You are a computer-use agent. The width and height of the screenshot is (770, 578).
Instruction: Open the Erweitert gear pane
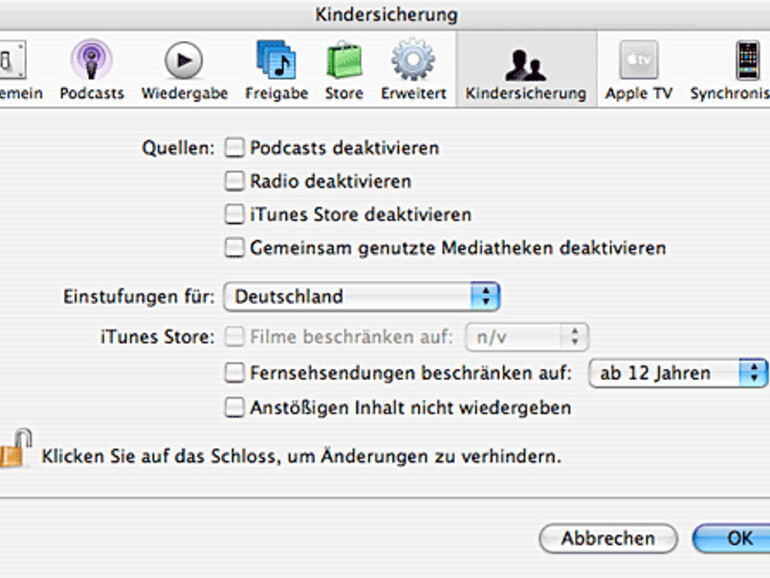click(x=413, y=70)
